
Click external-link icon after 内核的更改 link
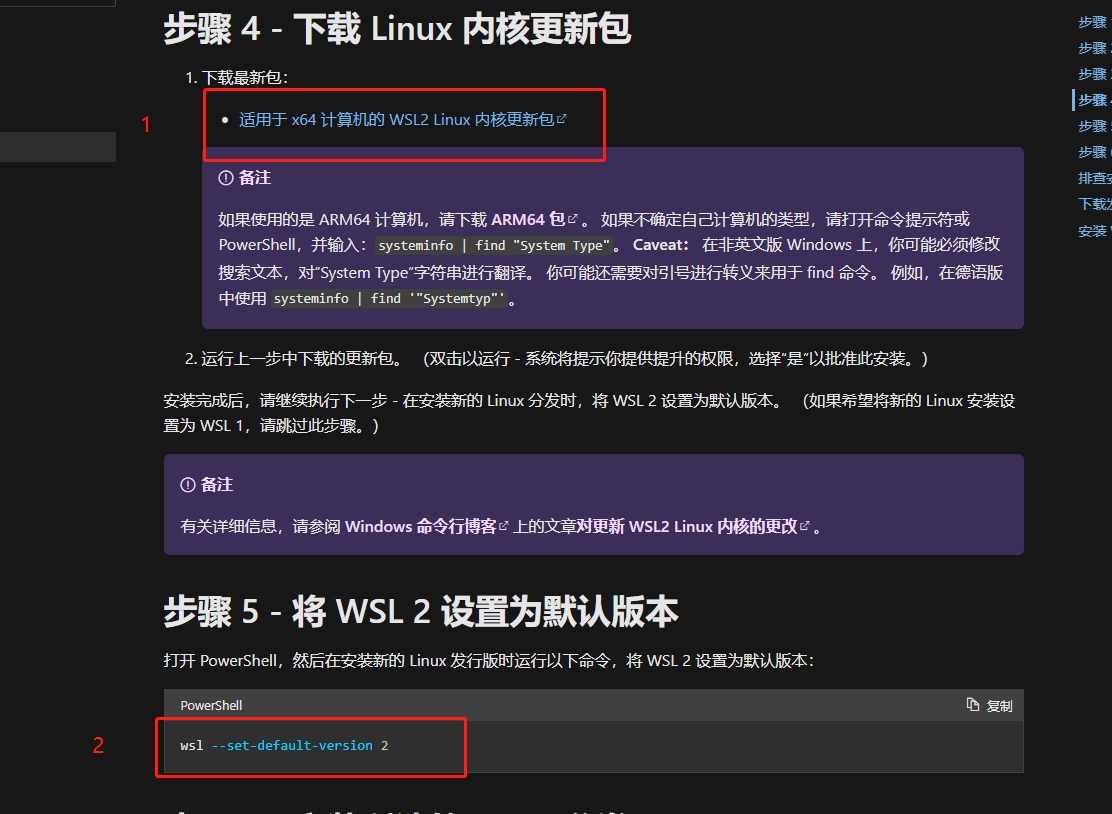804,526
